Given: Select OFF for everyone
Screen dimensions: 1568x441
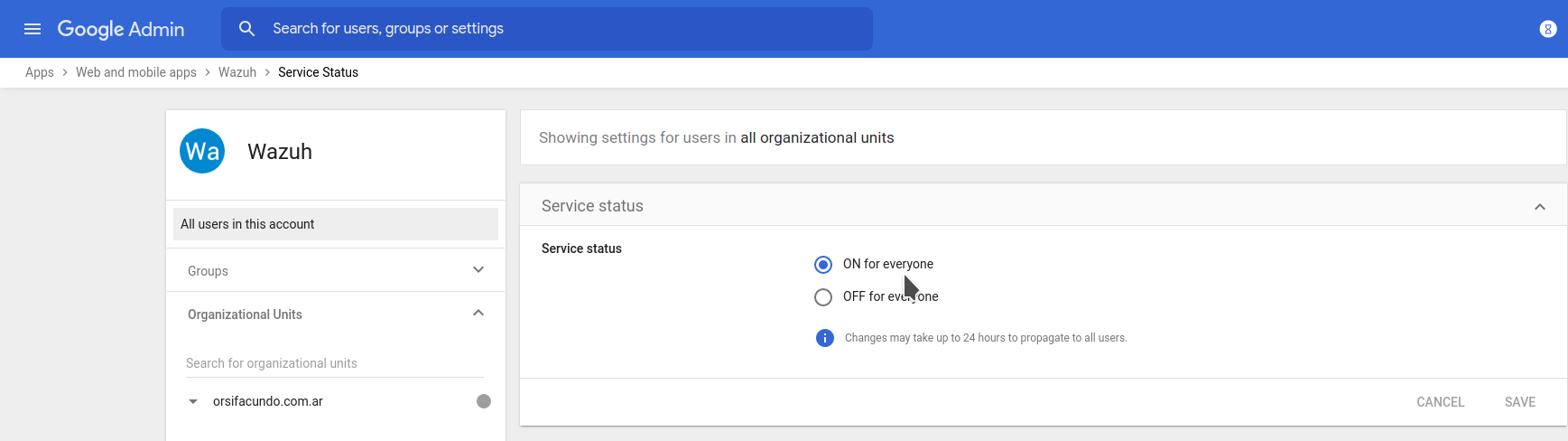Looking at the screenshot, I should point(823,297).
